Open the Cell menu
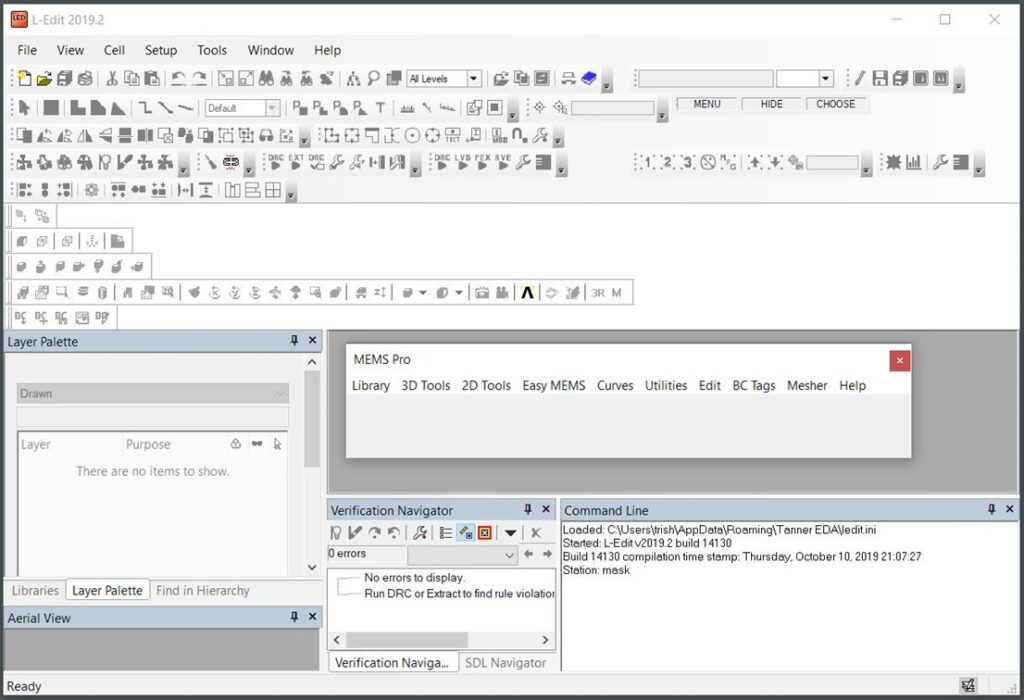Image resolution: width=1024 pixels, height=700 pixels. (x=114, y=50)
